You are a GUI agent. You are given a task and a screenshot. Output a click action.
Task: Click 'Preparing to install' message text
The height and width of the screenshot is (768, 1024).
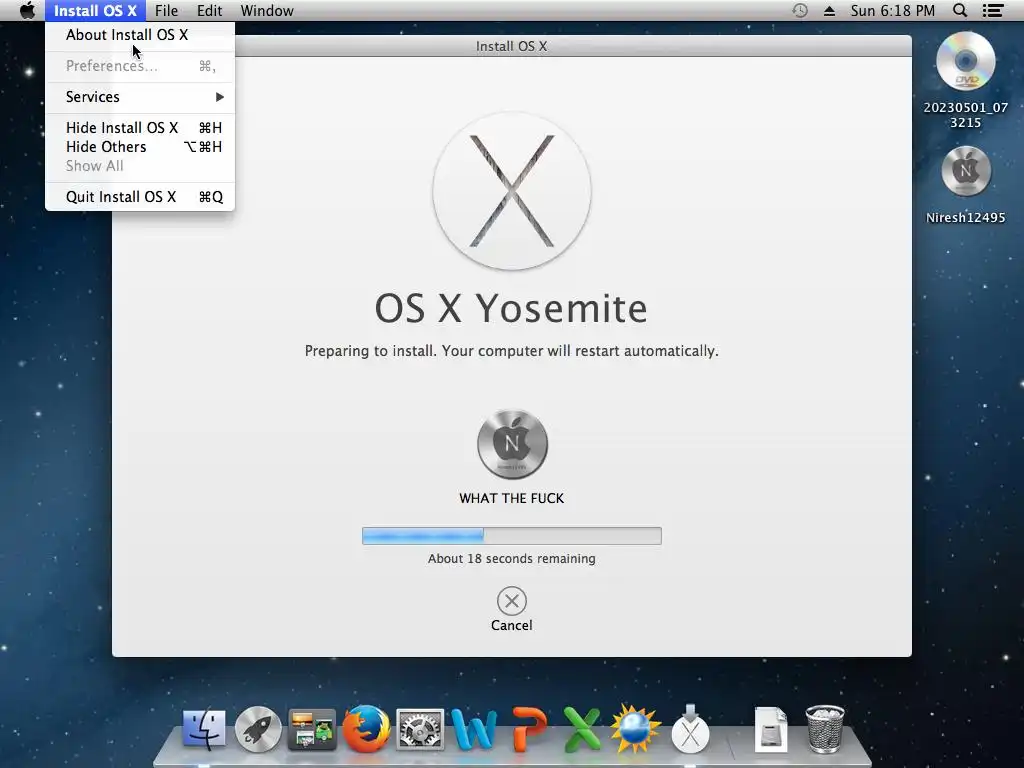[x=512, y=351]
